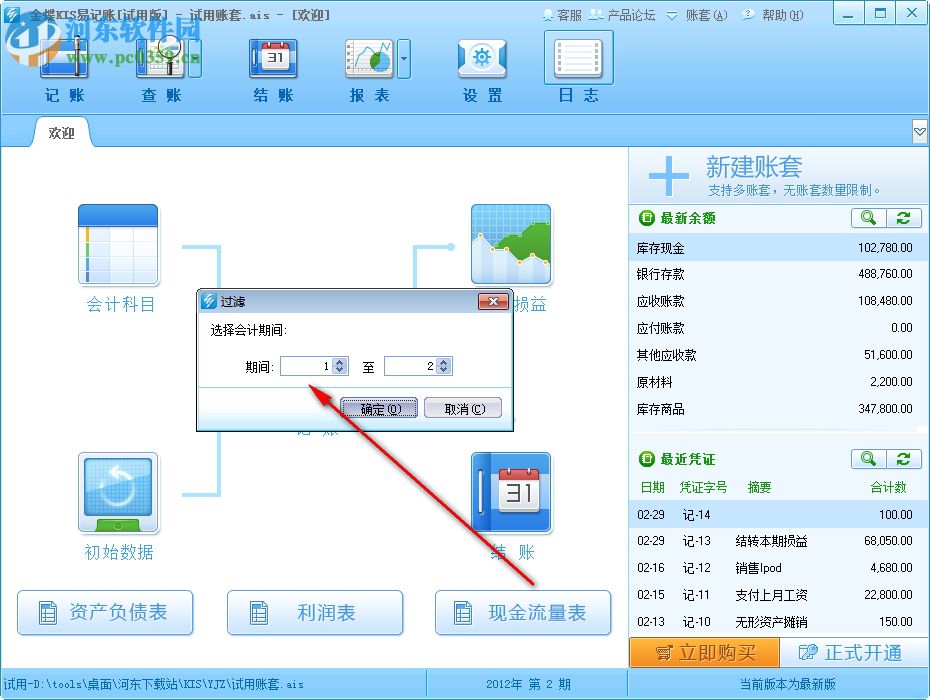Open the 初始数据 initial data icon

coord(117,492)
